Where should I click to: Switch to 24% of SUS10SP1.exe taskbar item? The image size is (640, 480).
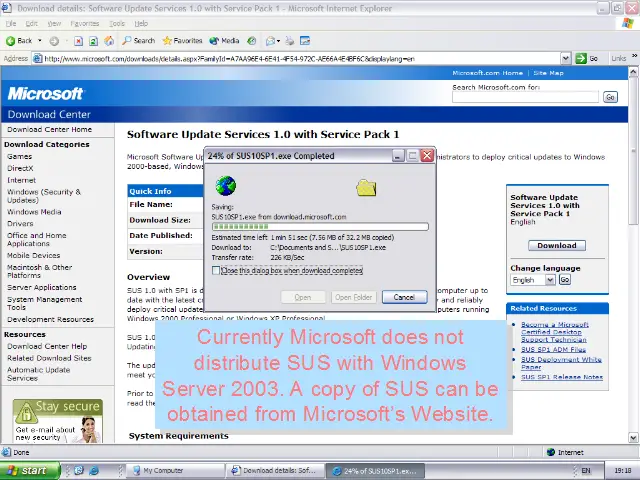376,471
